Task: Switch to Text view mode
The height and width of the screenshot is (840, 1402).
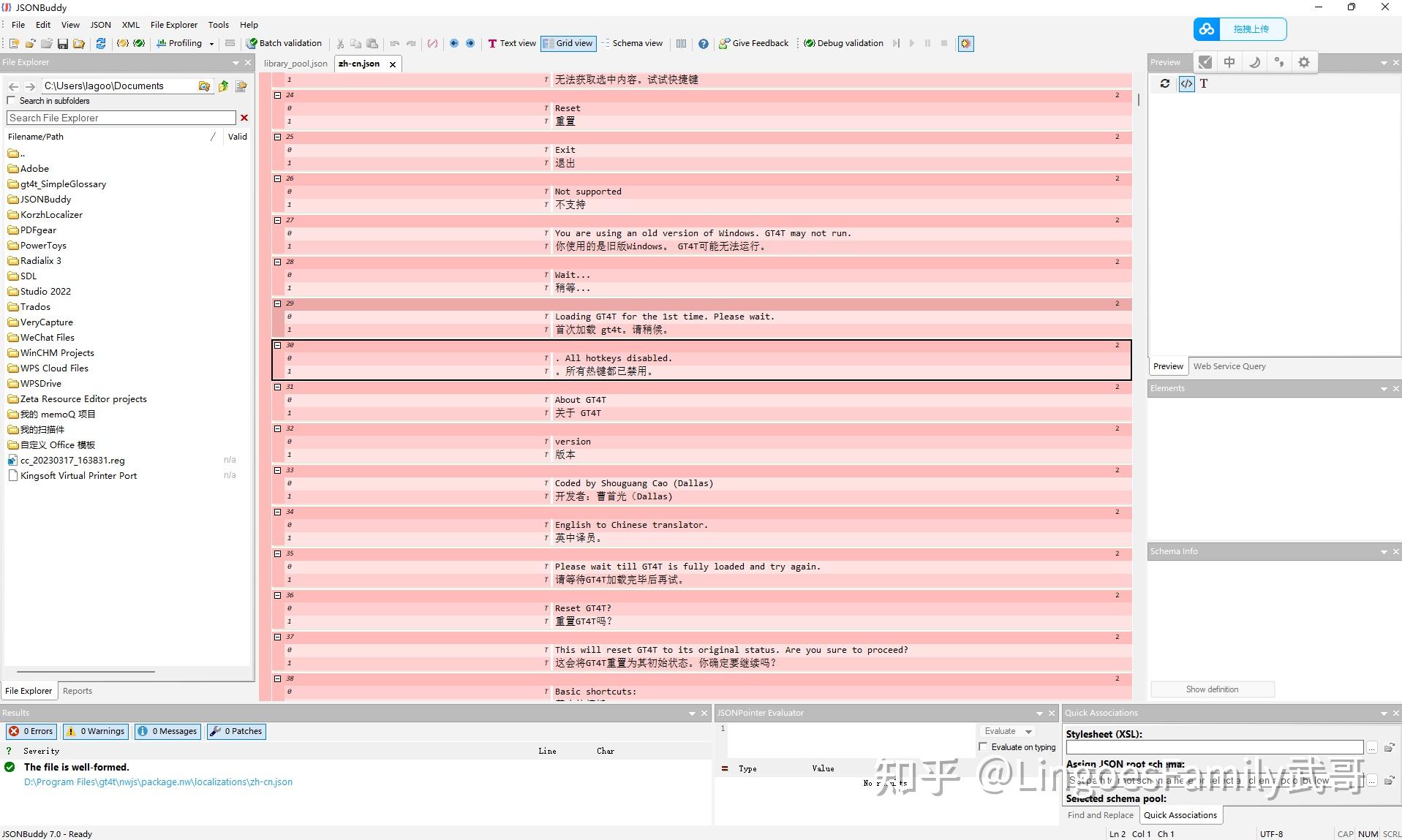Action: (511, 43)
